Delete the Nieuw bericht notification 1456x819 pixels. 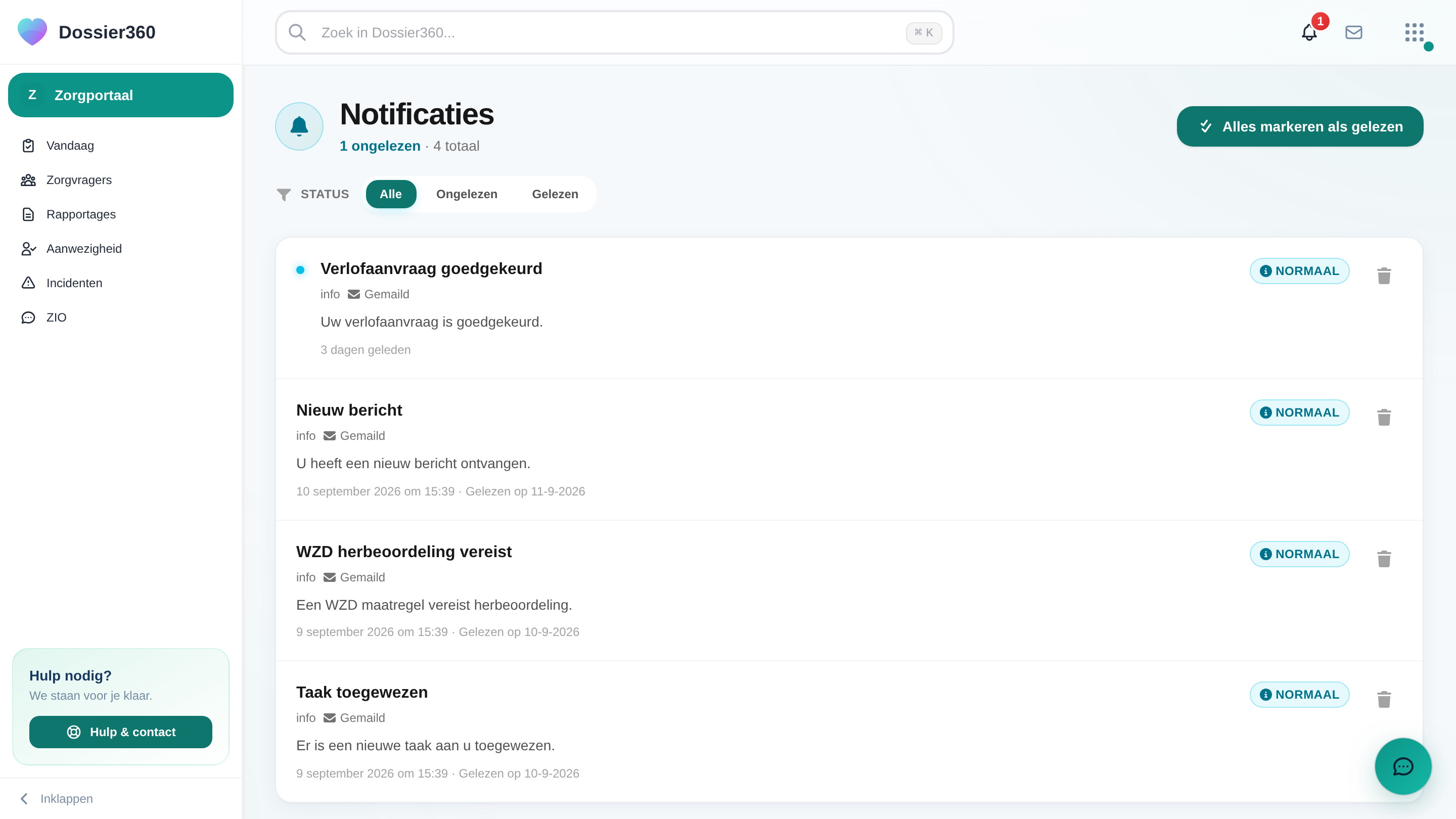pos(1384,417)
